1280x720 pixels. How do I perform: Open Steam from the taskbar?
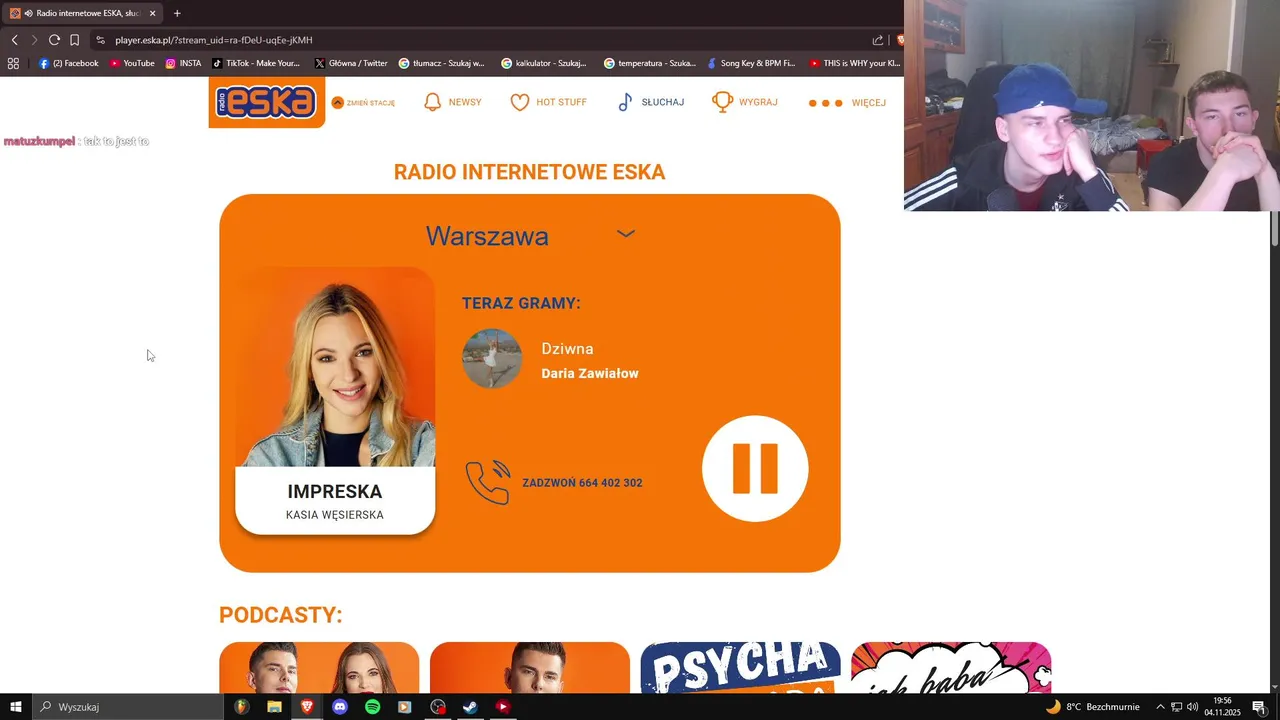point(470,707)
